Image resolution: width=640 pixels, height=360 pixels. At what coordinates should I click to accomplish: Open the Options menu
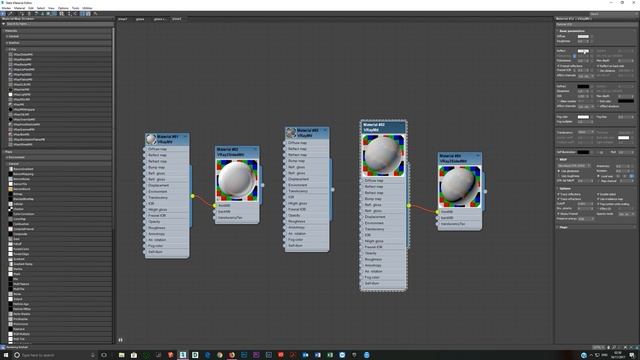click(63, 8)
